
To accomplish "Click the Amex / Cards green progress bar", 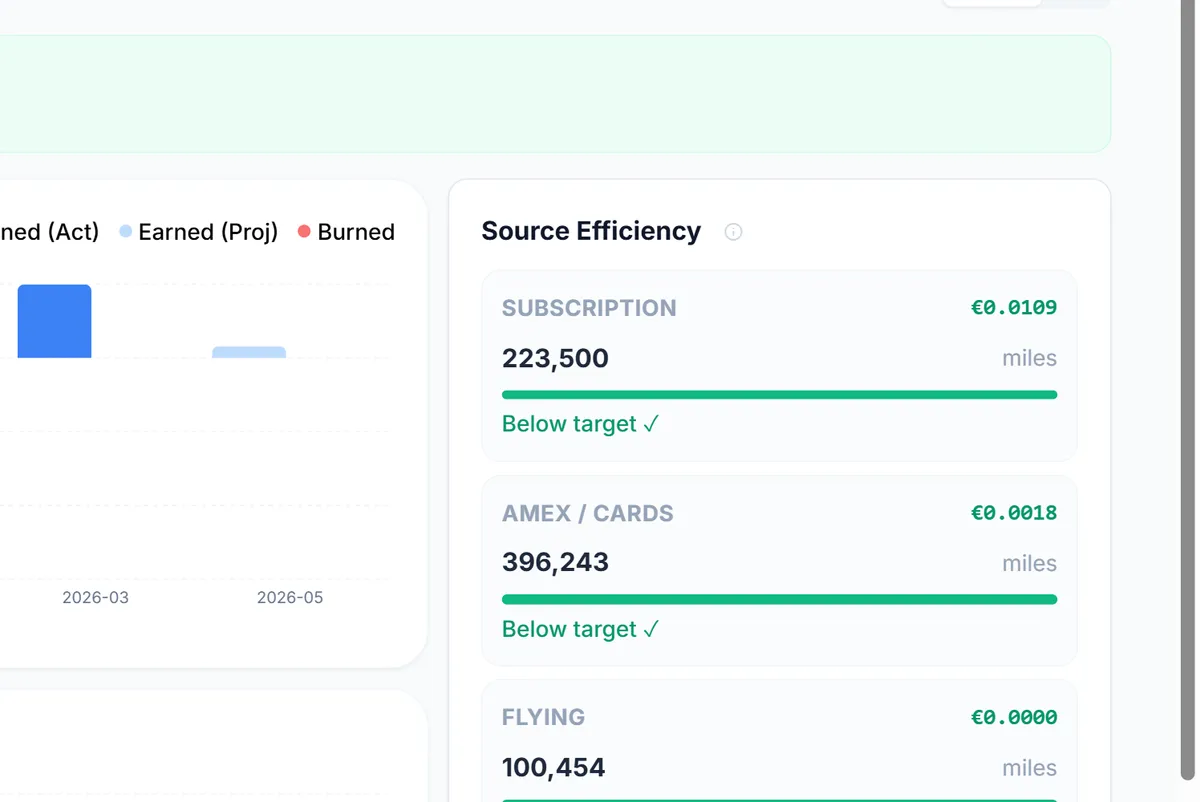I will pyautogui.click(x=779, y=600).
